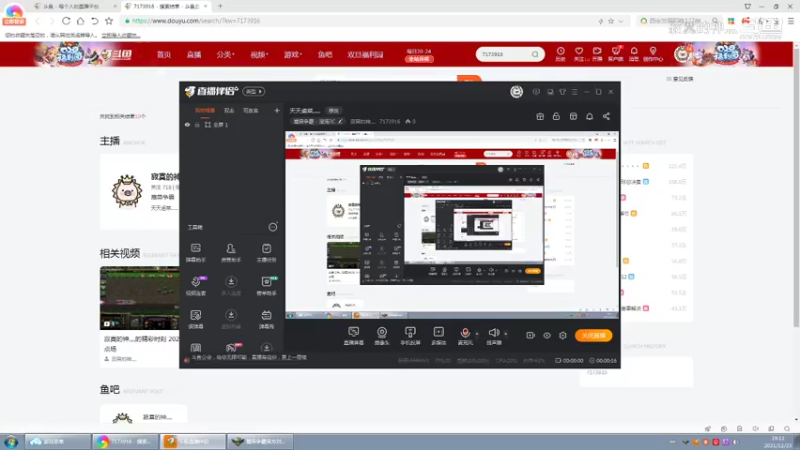Open the 房管助手 tool in toolbox

click(x=231, y=253)
